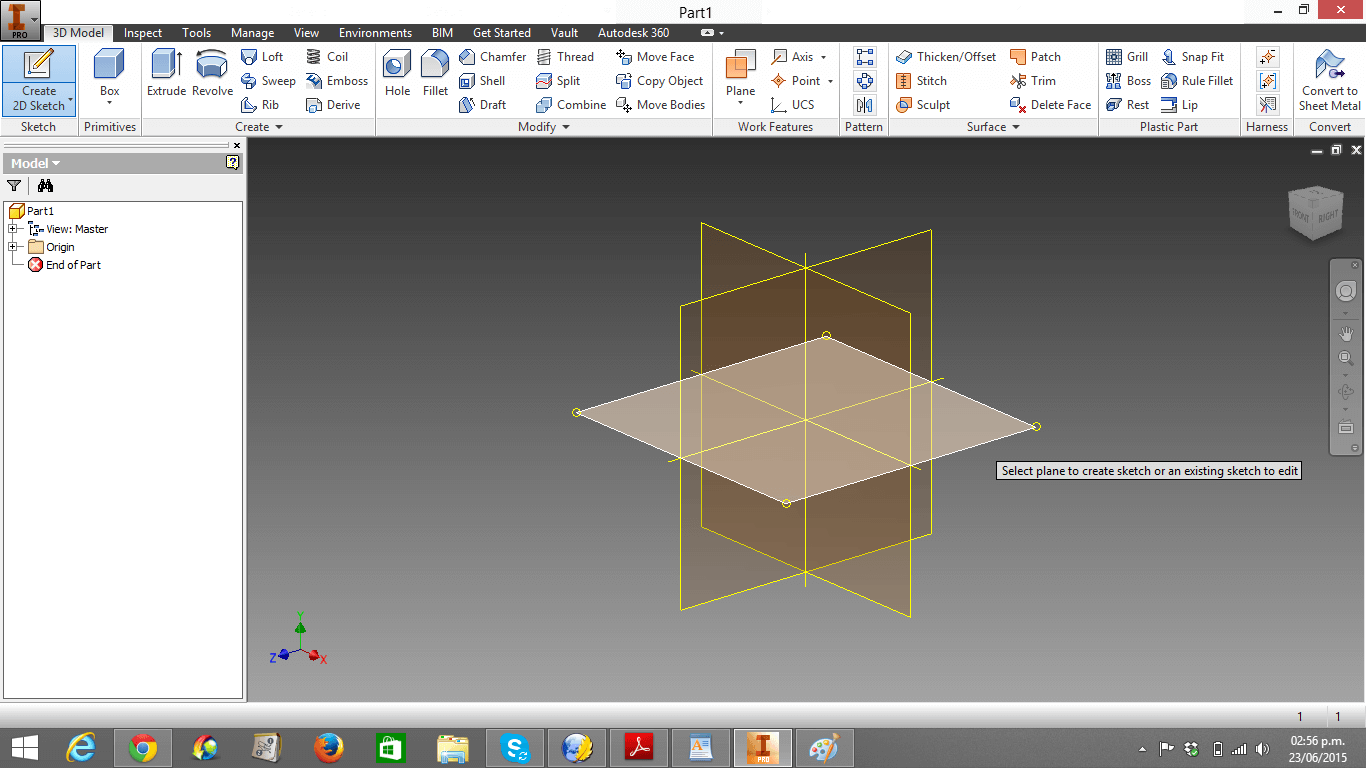Switch to the Inspect tab

coord(143,33)
